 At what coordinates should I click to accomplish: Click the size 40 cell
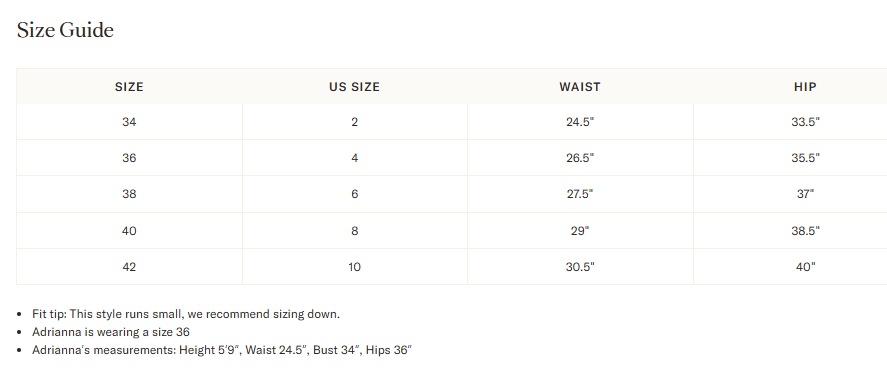(x=129, y=231)
